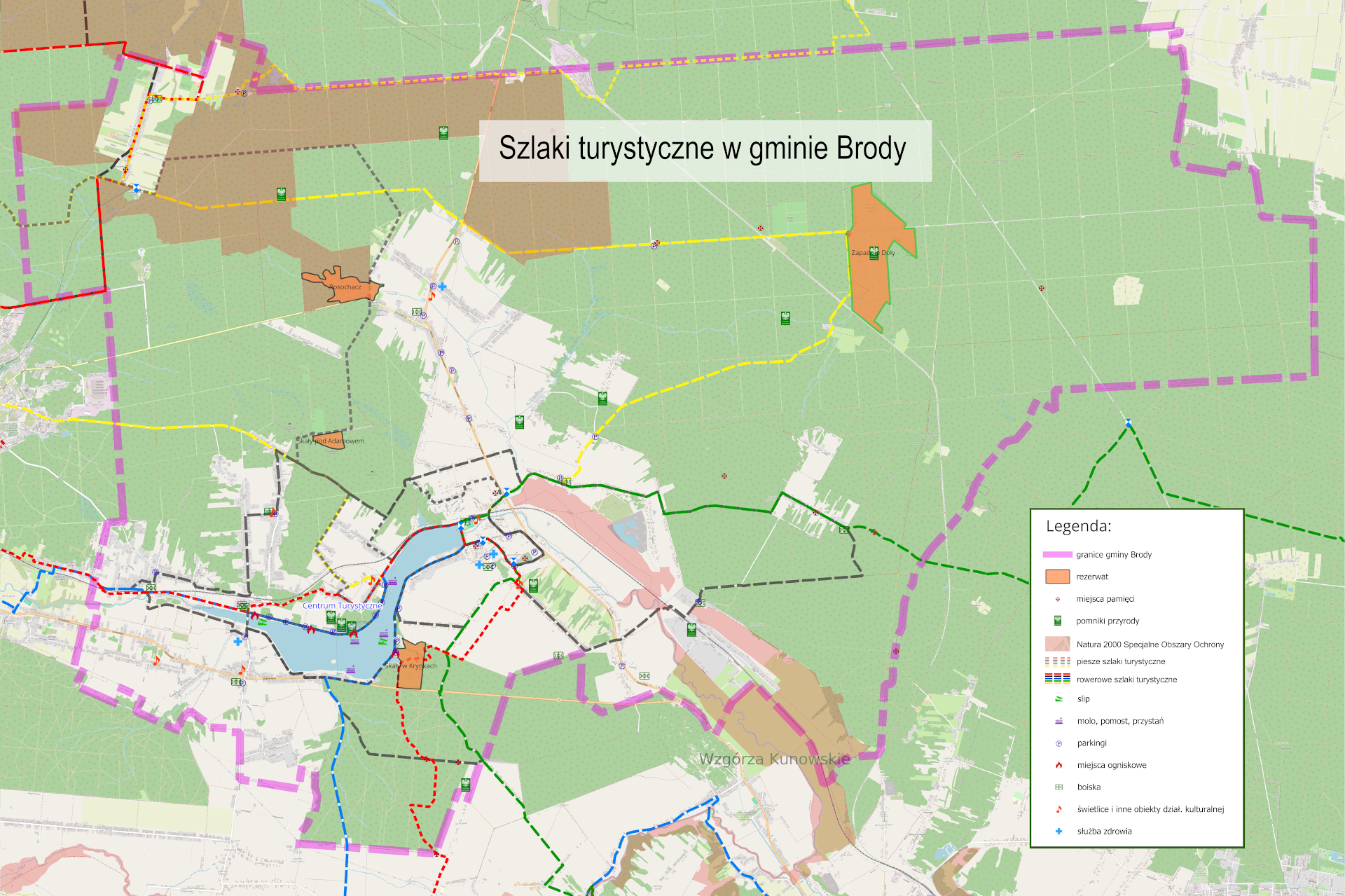The height and width of the screenshot is (896, 1345).
Task: Click the pink granice gminy Brody legend swatch
Action: (x=1057, y=555)
